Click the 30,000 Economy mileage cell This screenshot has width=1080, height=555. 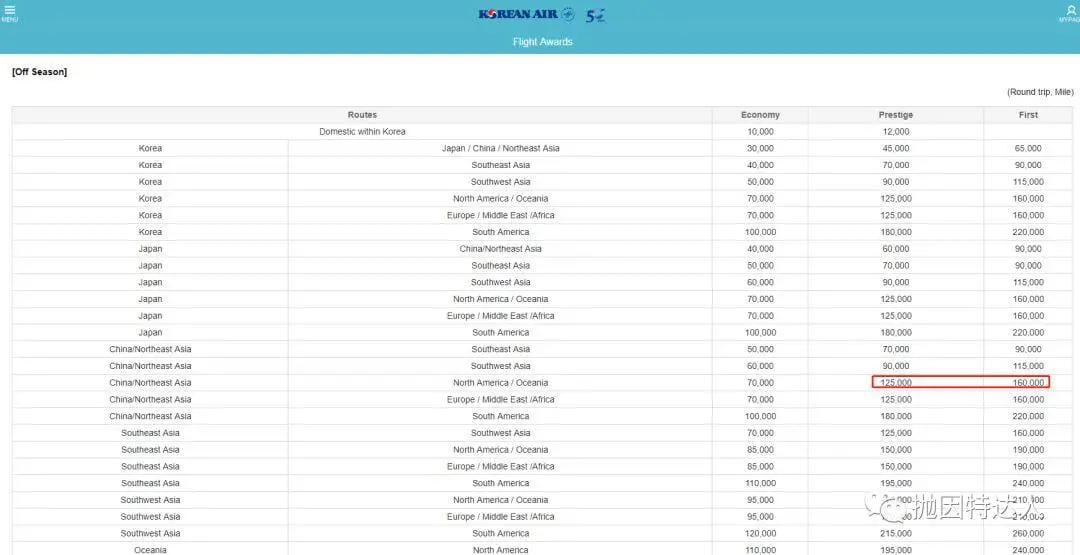[760, 149]
